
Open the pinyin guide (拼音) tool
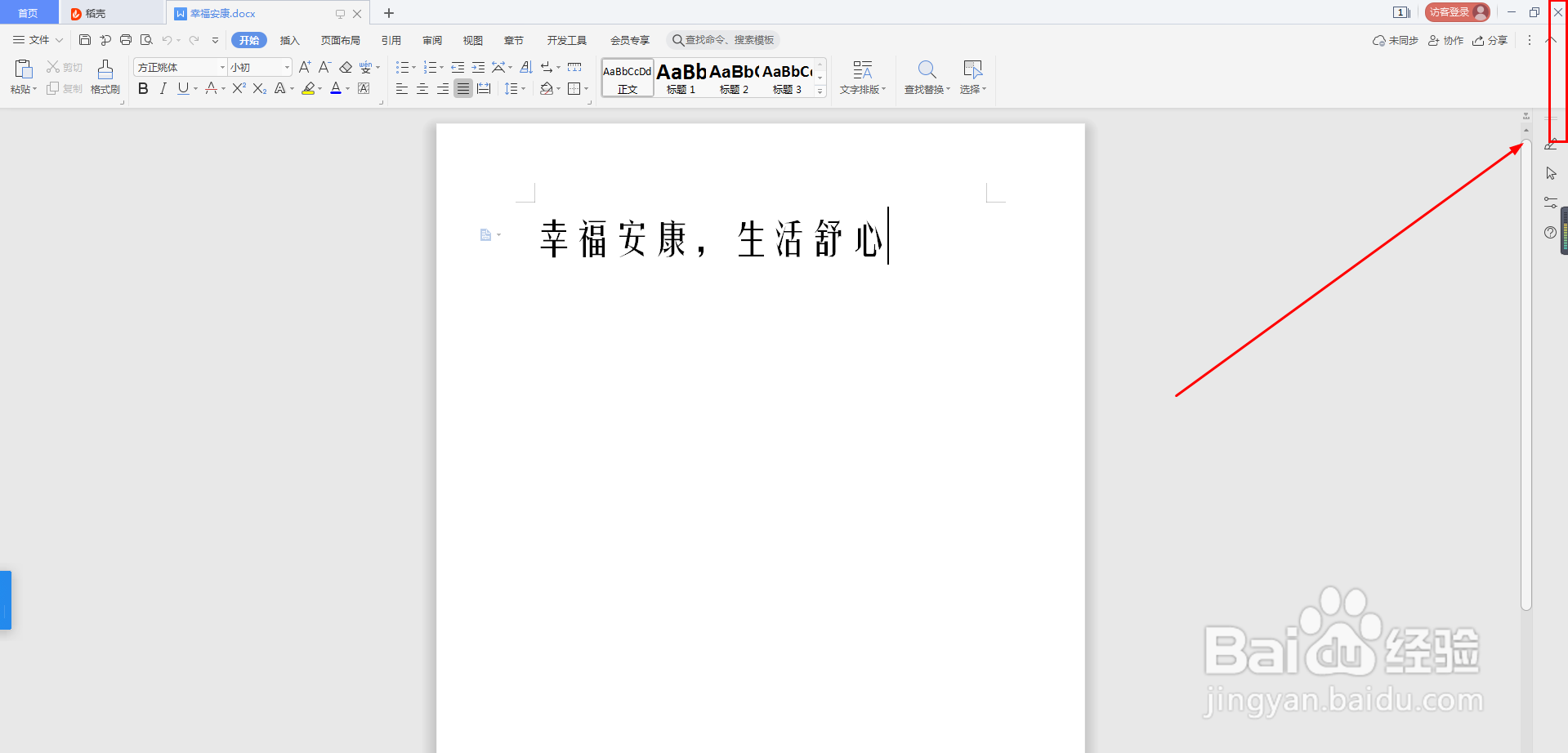coord(365,67)
